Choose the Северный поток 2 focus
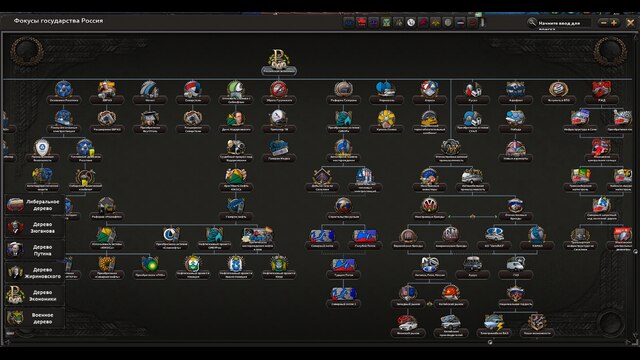This screenshot has height=360, width=640. tap(343, 294)
